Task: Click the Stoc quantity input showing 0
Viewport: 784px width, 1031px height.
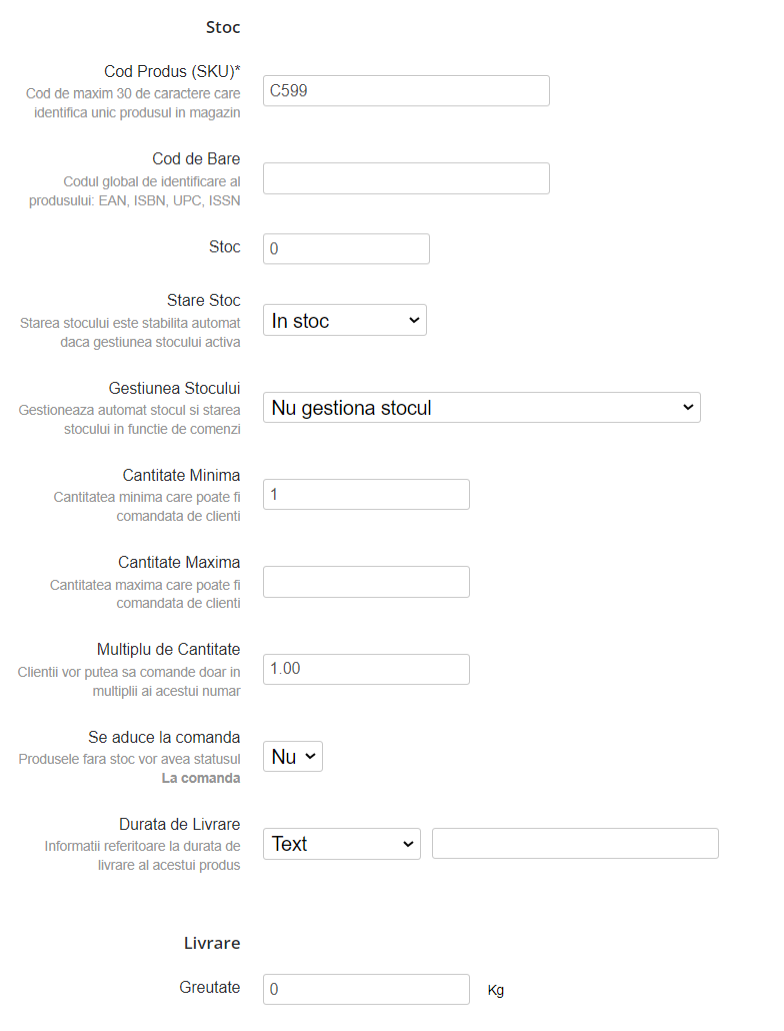Action: 346,249
